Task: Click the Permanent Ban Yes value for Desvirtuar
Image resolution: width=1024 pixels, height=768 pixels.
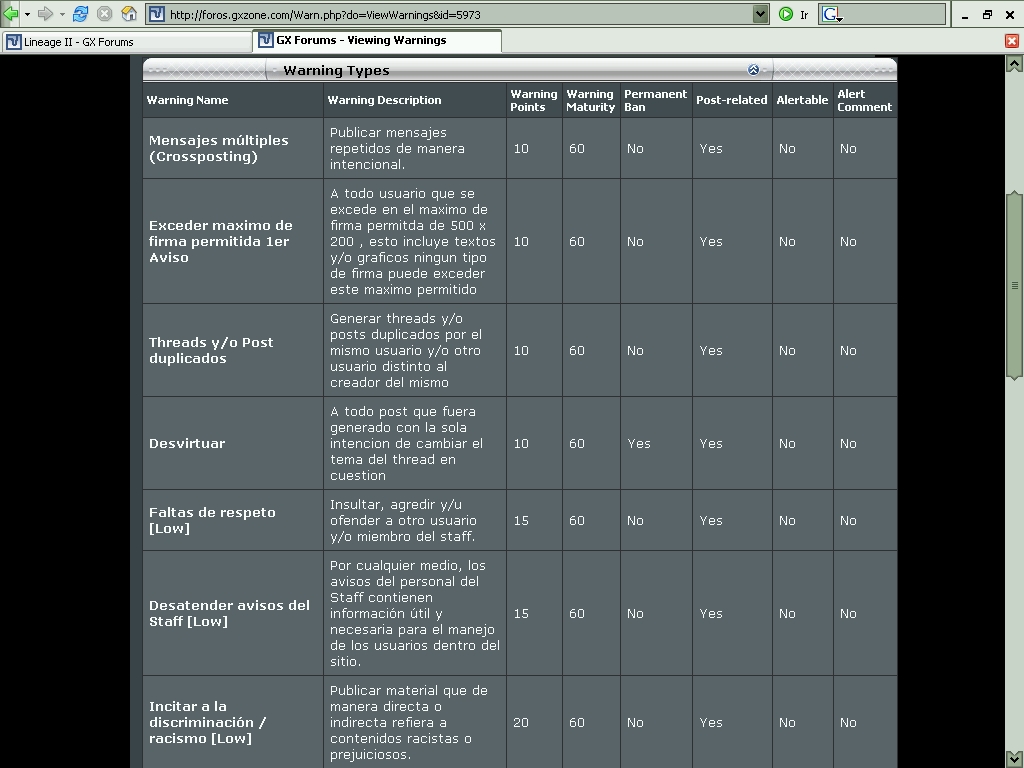Action: [639, 443]
